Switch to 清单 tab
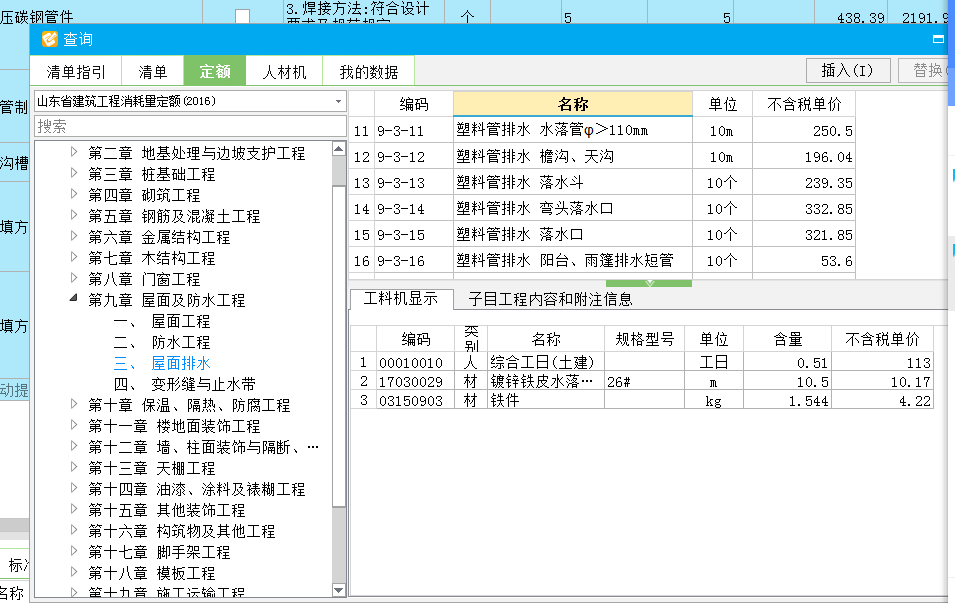The width and height of the screenshot is (955, 603). click(x=153, y=72)
